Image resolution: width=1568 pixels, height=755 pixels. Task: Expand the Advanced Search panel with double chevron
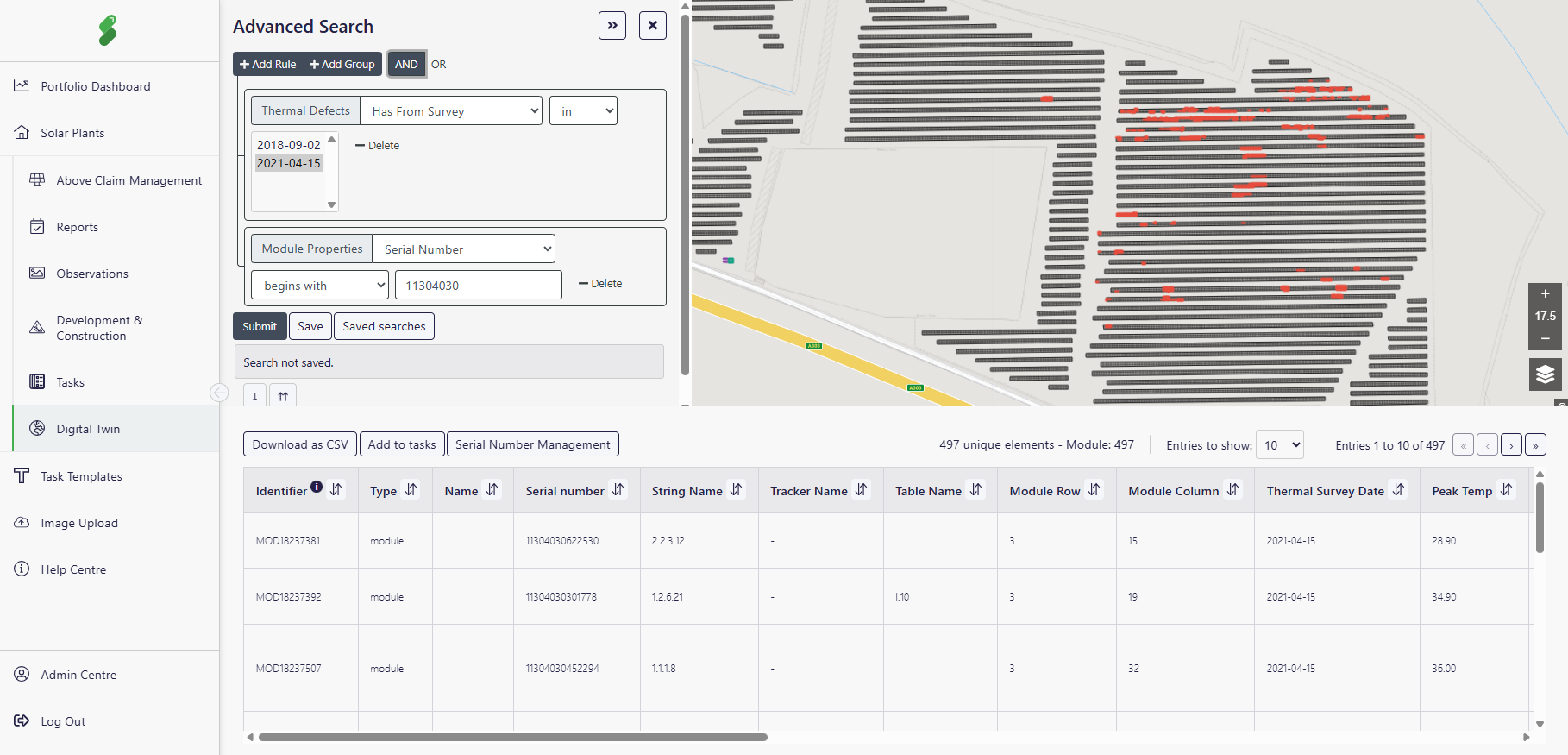(x=612, y=26)
